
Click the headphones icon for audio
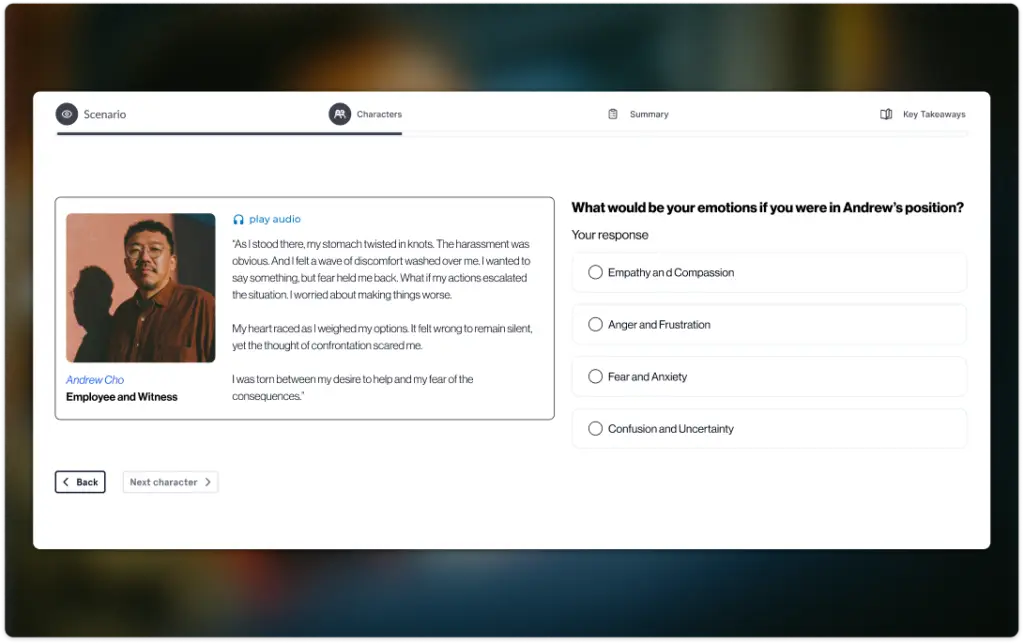click(x=238, y=219)
